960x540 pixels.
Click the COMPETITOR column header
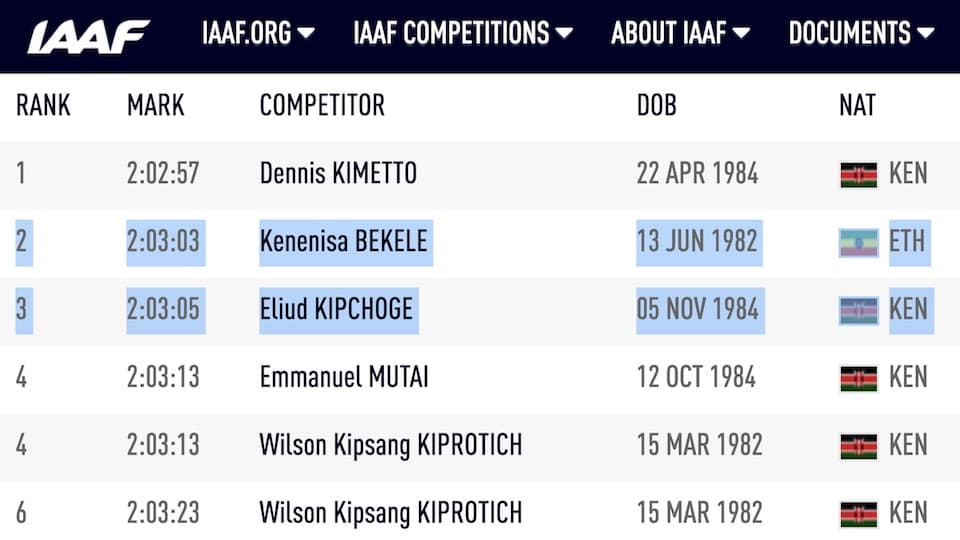click(322, 105)
